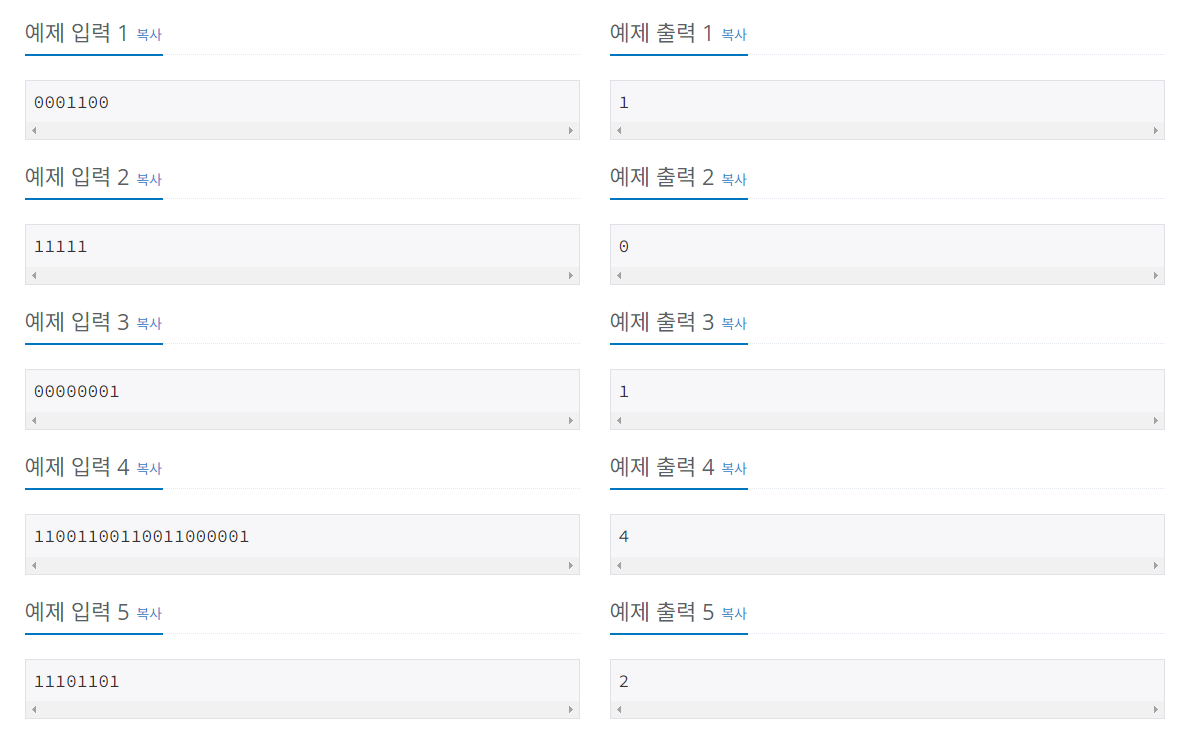1190x738 pixels.
Task: Click 복사 beside 예제 입력 5
Action: coord(149,613)
